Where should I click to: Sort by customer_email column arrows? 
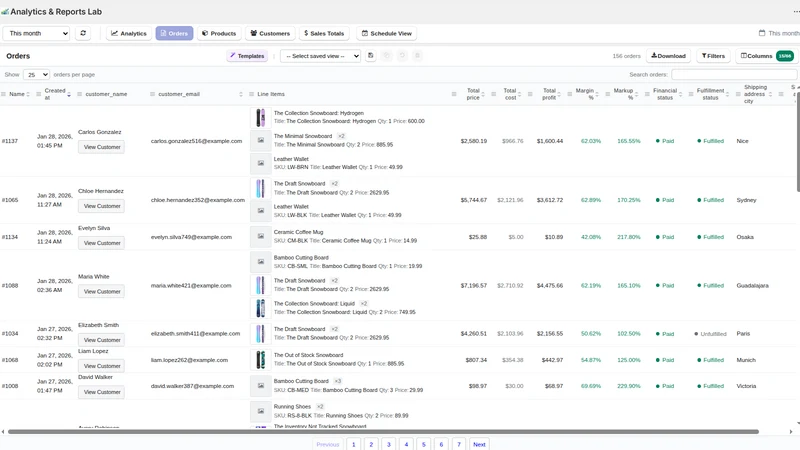[241, 94]
